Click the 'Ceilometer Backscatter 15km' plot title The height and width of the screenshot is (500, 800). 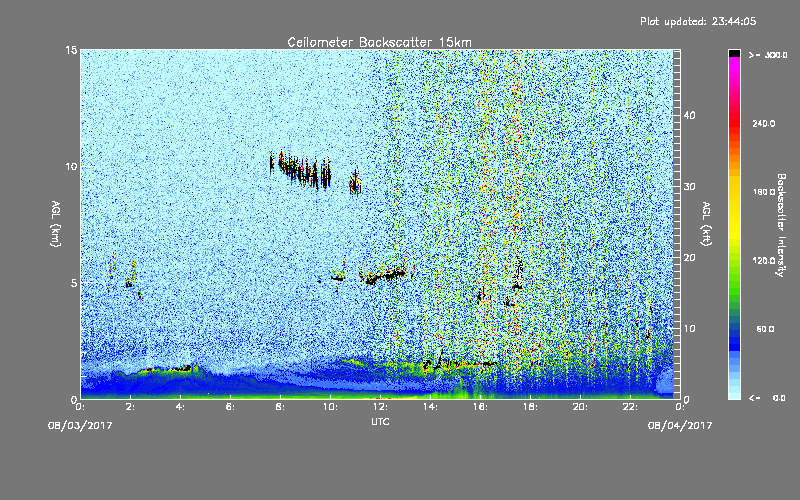coord(379,42)
